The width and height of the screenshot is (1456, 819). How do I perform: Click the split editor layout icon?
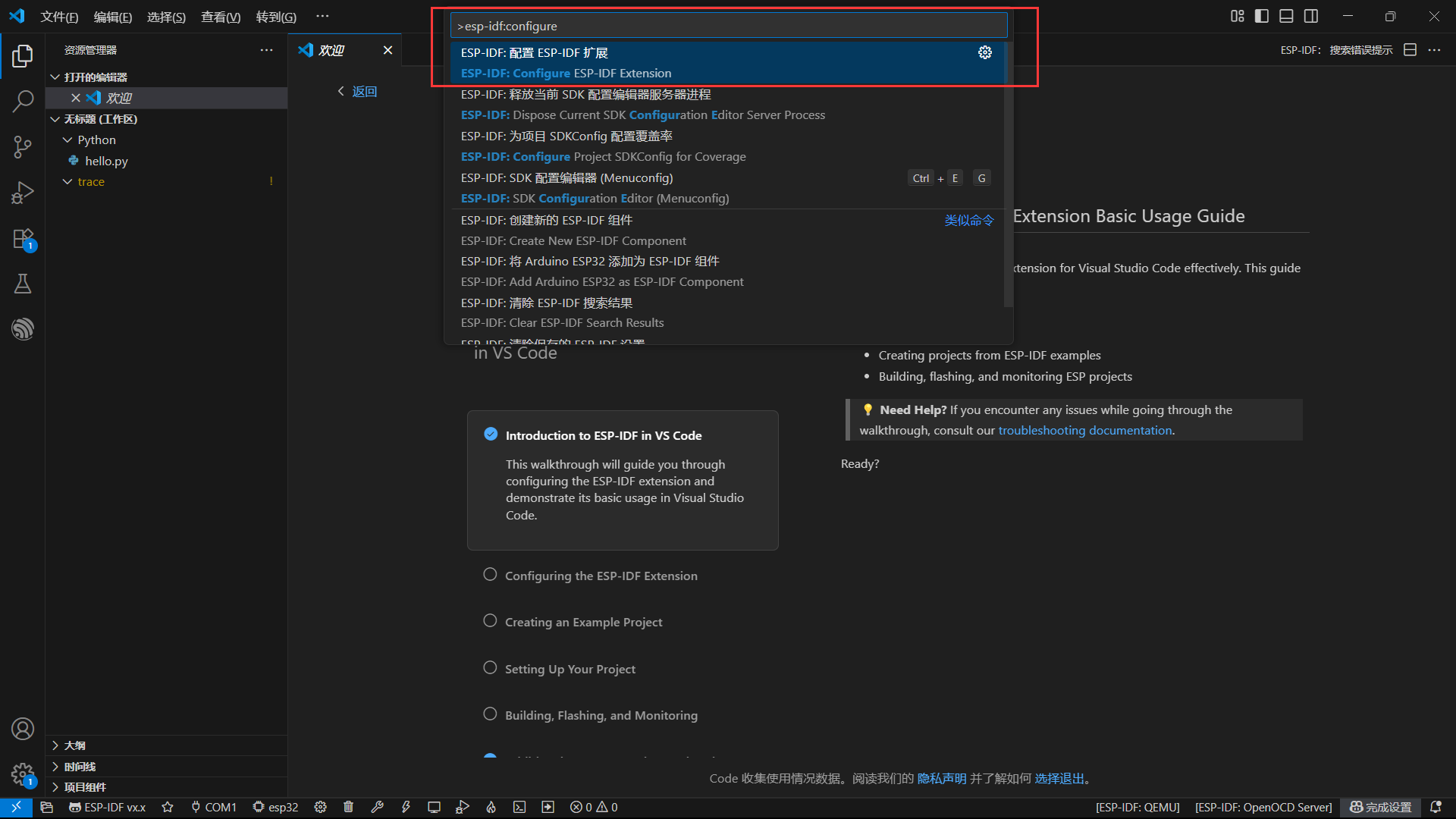(x=1410, y=50)
